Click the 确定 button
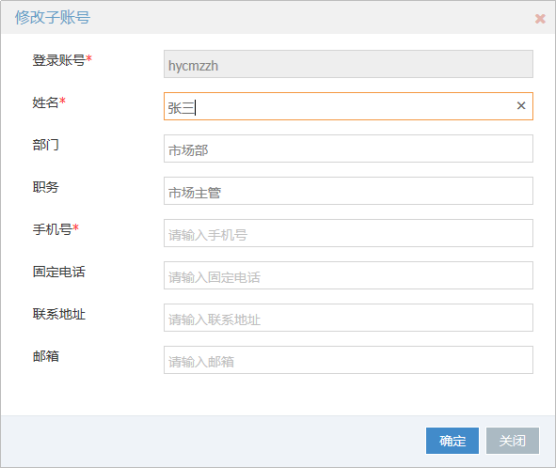 click(452, 441)
